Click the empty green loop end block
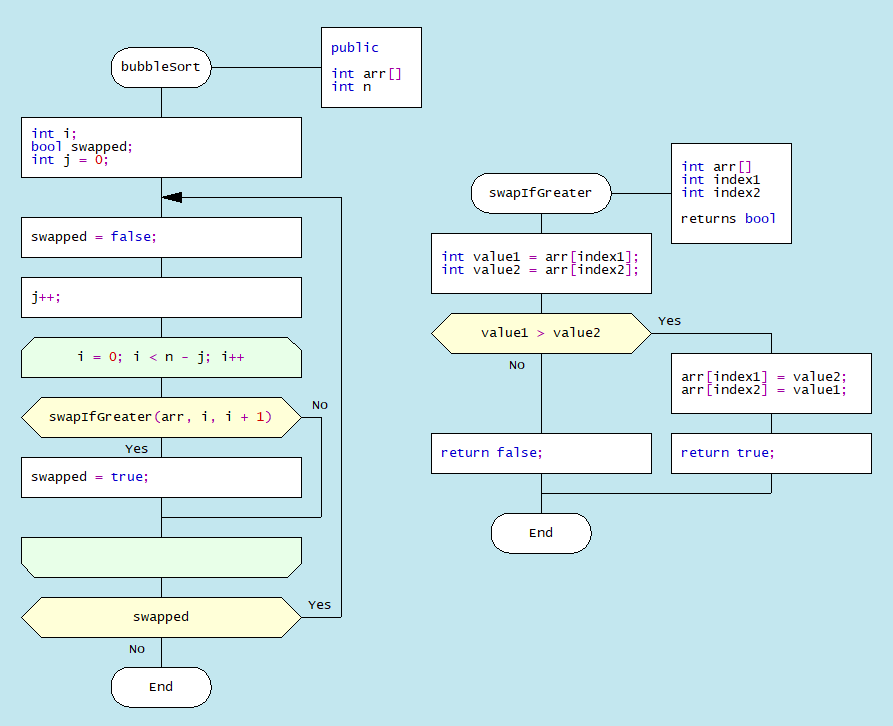 (161, 557)
